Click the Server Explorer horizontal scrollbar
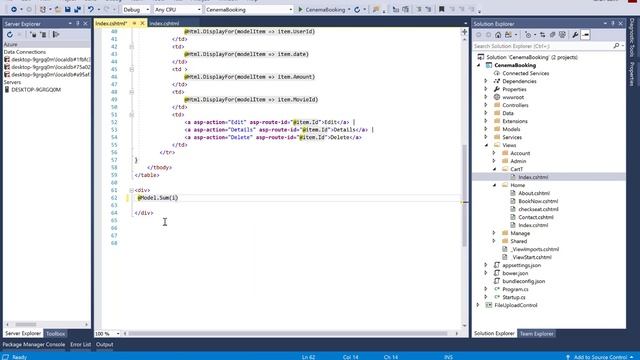 (x=25, y=324)
